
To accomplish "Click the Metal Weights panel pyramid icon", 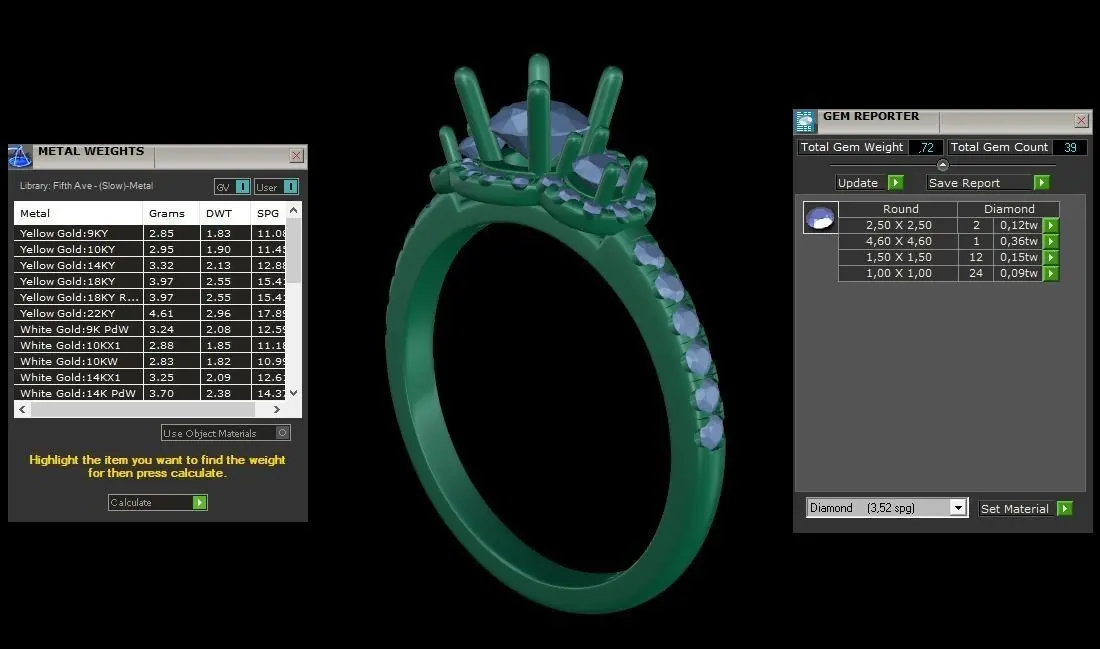I will 20,156.
